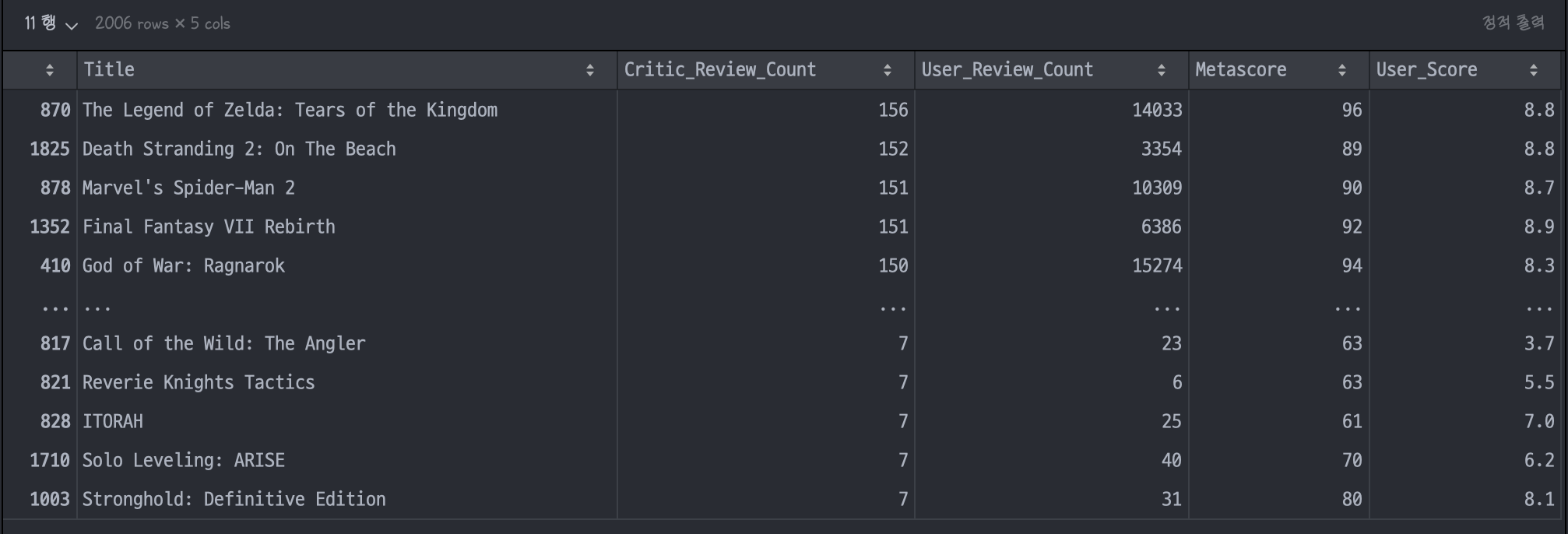Select God of War: Ragnarok title cell
Viewport: 1568px width, 534px height.
pos(346,265)
